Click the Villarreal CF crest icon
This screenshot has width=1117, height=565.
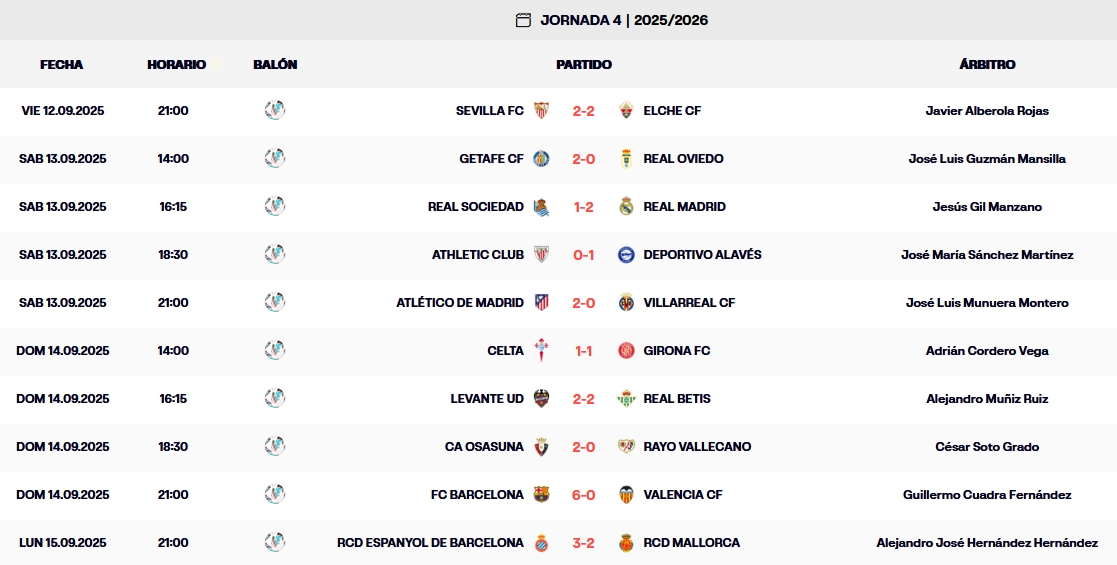click(x=626, y=303)
